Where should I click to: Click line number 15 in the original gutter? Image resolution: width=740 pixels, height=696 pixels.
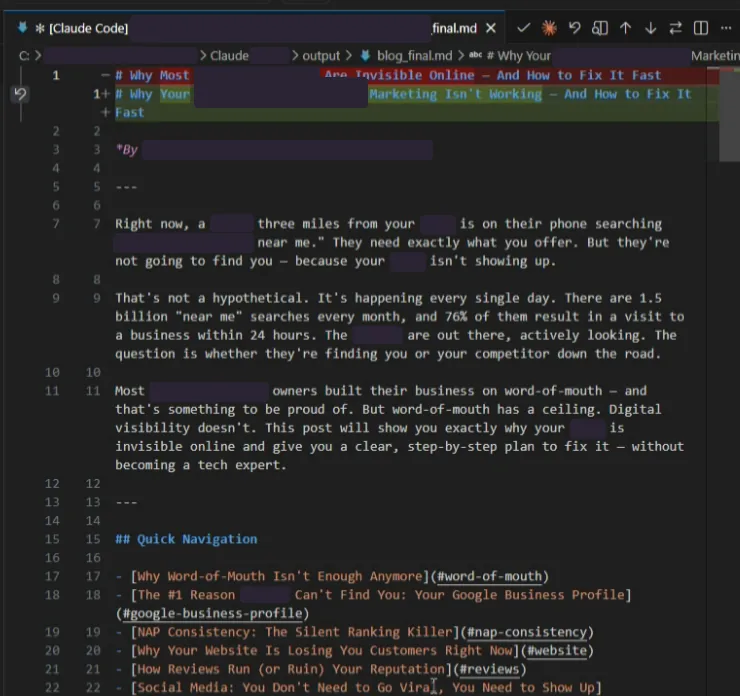(x=52, y=539)
